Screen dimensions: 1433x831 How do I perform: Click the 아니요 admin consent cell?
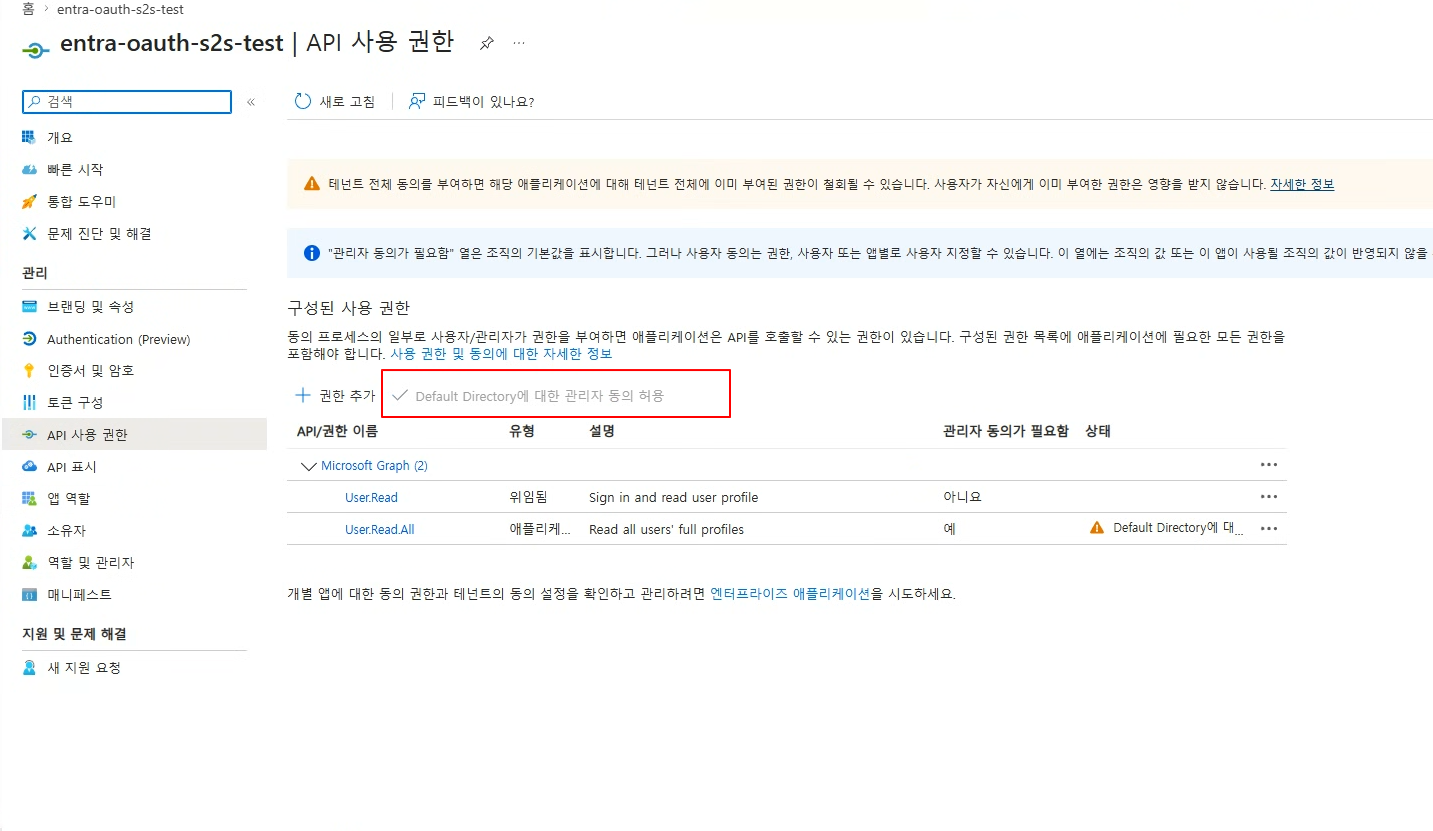[x=961, y=497]
